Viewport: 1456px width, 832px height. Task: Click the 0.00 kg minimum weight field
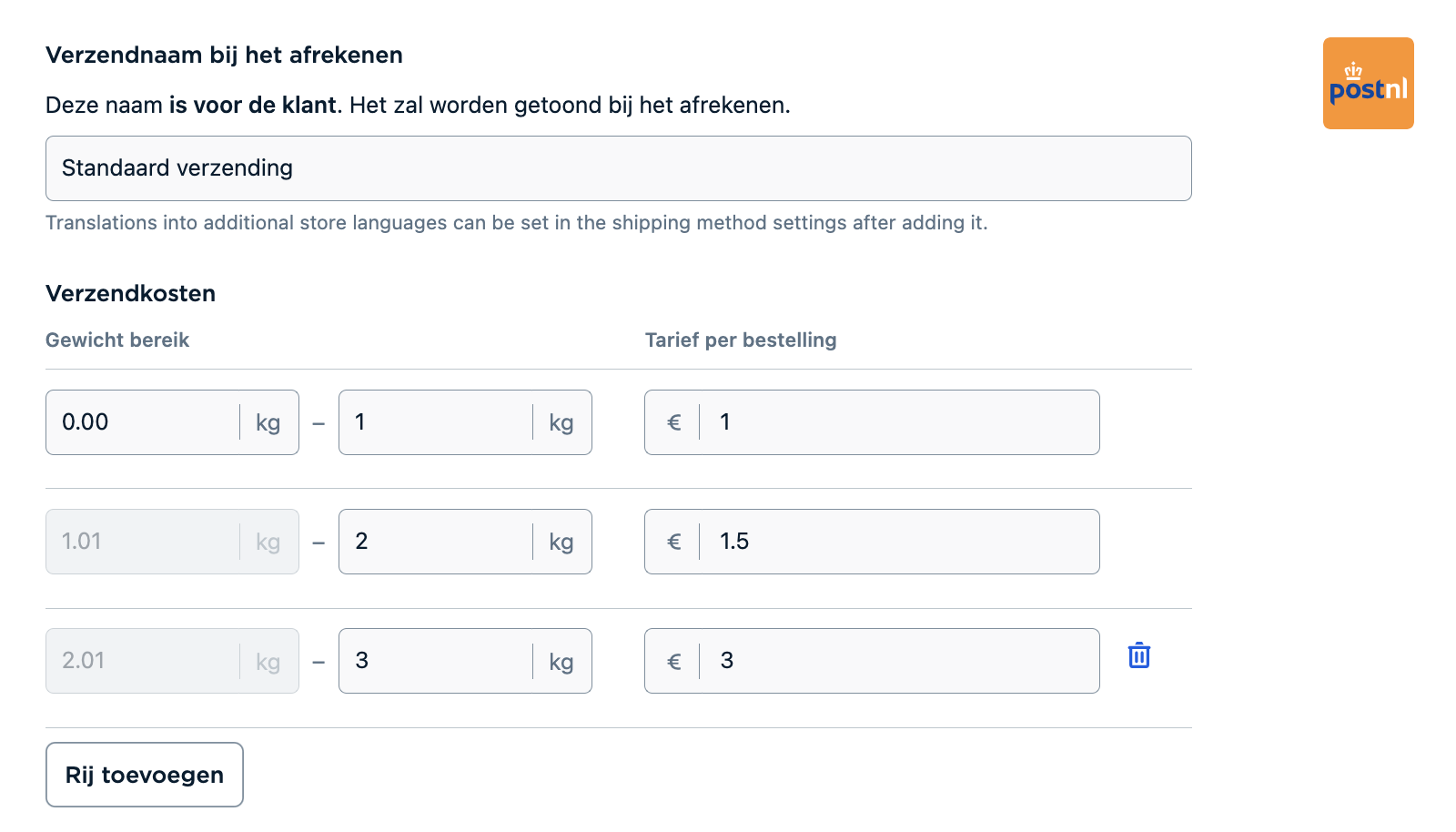point(141,422)
